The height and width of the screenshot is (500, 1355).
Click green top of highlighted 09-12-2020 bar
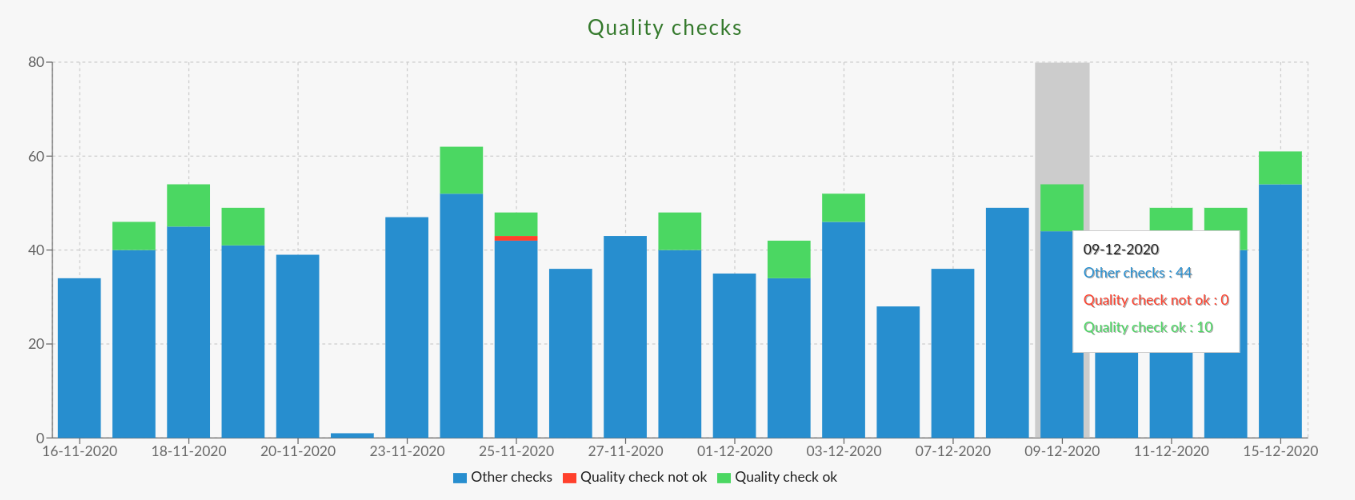pos(1062,207)
